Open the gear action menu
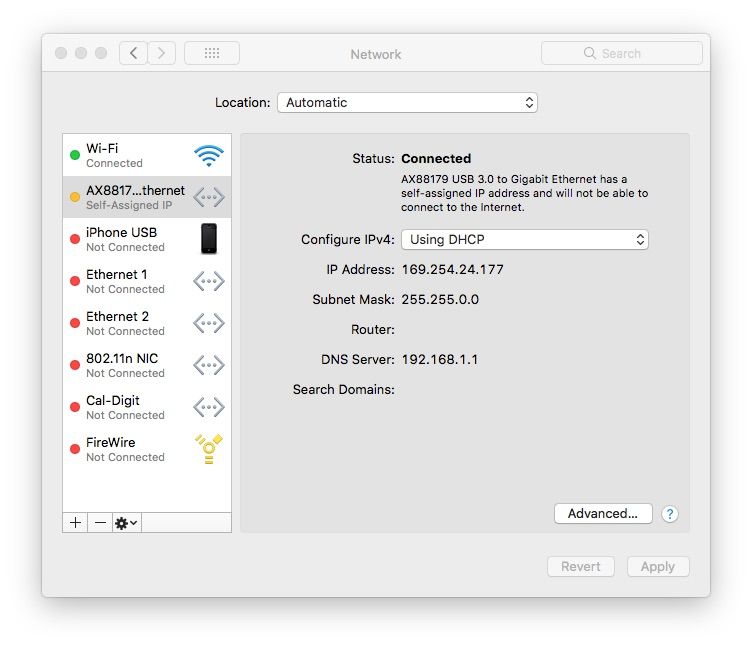Viewport: 752px width, 647px height. [x=126, y=523]
